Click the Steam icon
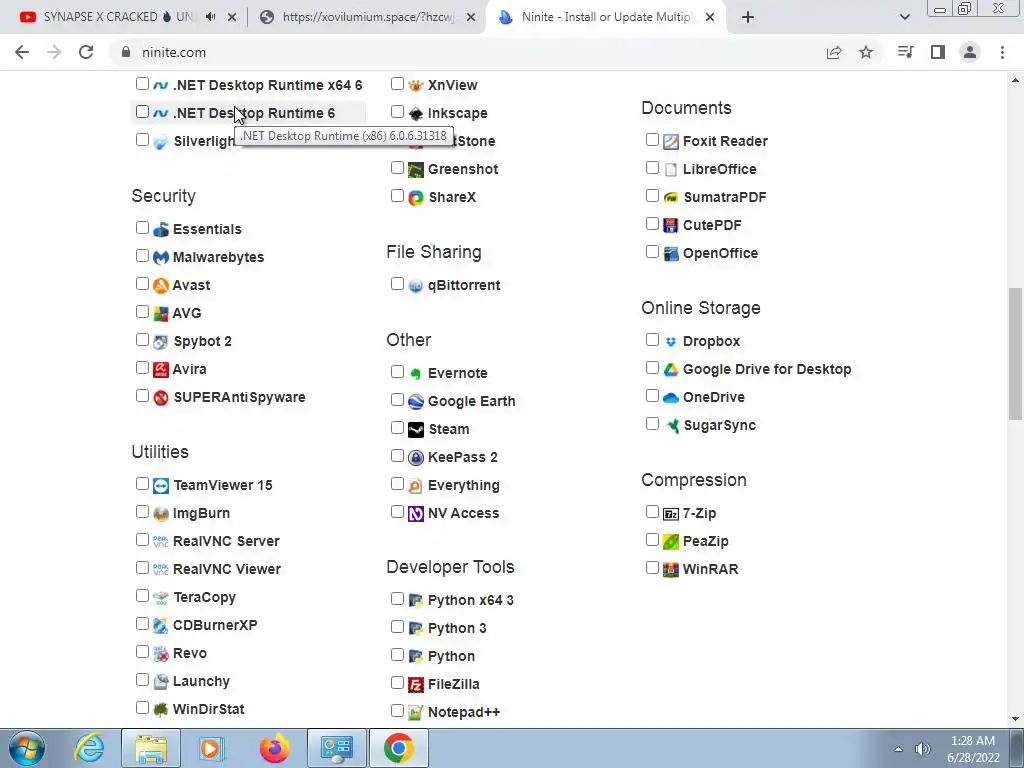This screenshot has height=768, width=1024. coord(416,430)
